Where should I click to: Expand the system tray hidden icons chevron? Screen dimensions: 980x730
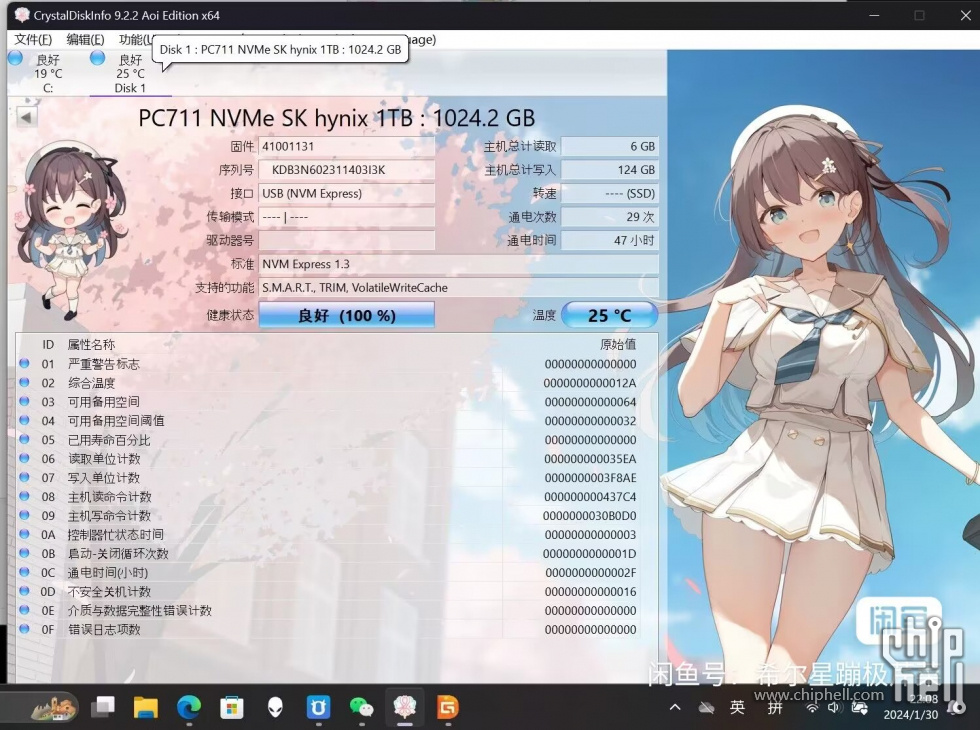(675, 708)
